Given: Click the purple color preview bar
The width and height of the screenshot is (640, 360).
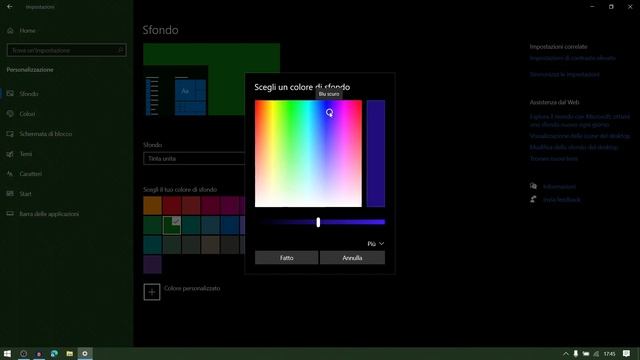Looking at the screenshot, I should point(376,153).
